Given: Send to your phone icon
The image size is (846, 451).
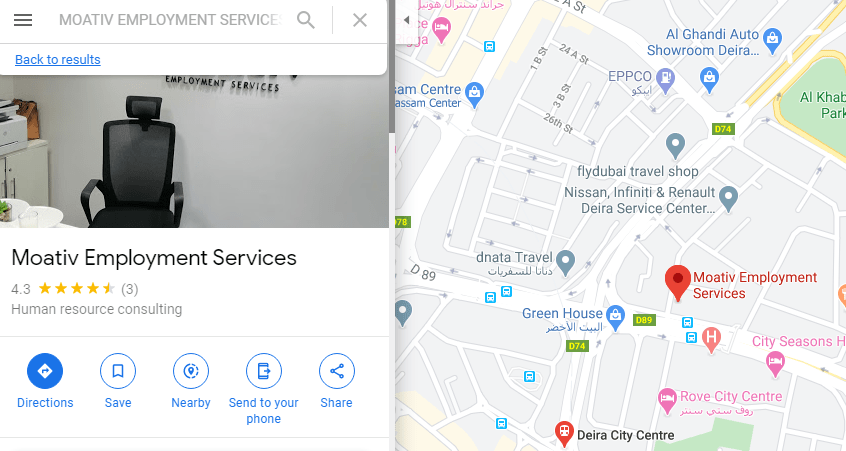Looking at the screenshot, I should click(263, 371).
